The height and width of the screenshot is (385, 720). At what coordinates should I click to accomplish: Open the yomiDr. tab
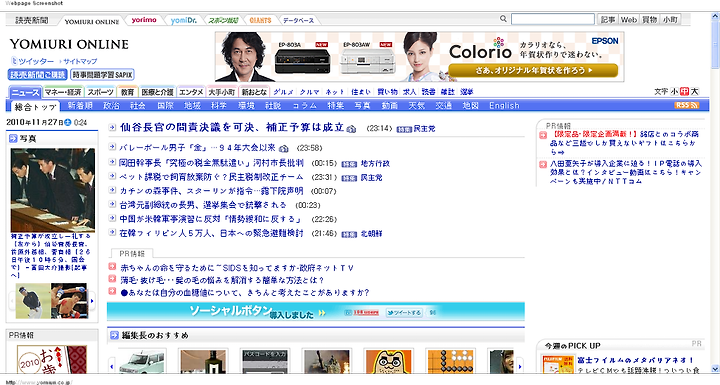point(184,20)
